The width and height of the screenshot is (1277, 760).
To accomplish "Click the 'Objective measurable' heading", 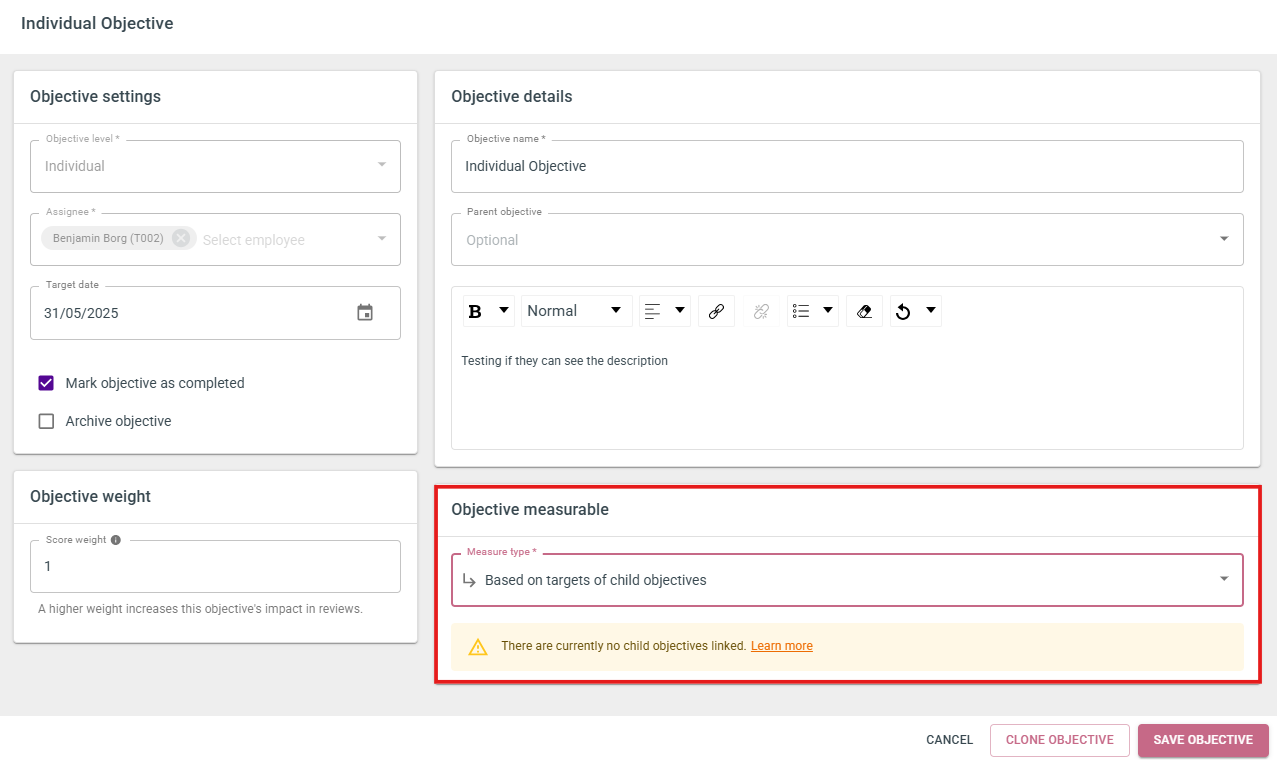I will [530, 510].
